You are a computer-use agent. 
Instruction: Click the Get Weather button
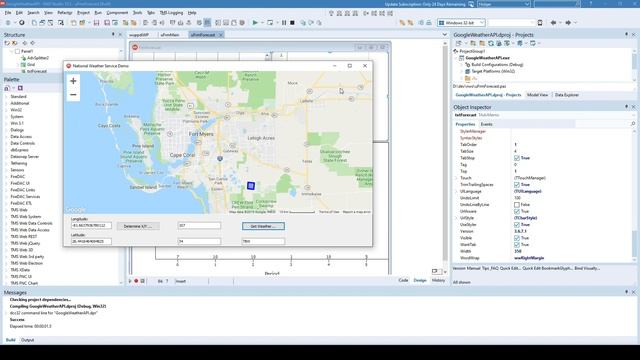coord(263,226)
